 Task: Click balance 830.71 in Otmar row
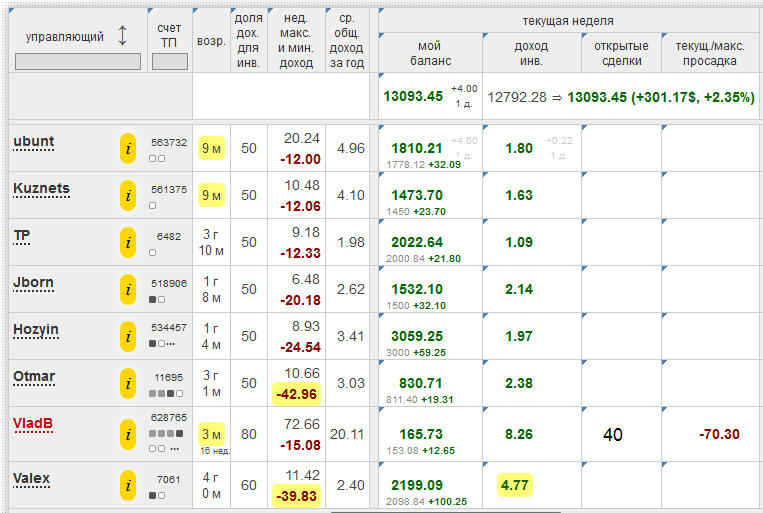click(x=420, y=384)
